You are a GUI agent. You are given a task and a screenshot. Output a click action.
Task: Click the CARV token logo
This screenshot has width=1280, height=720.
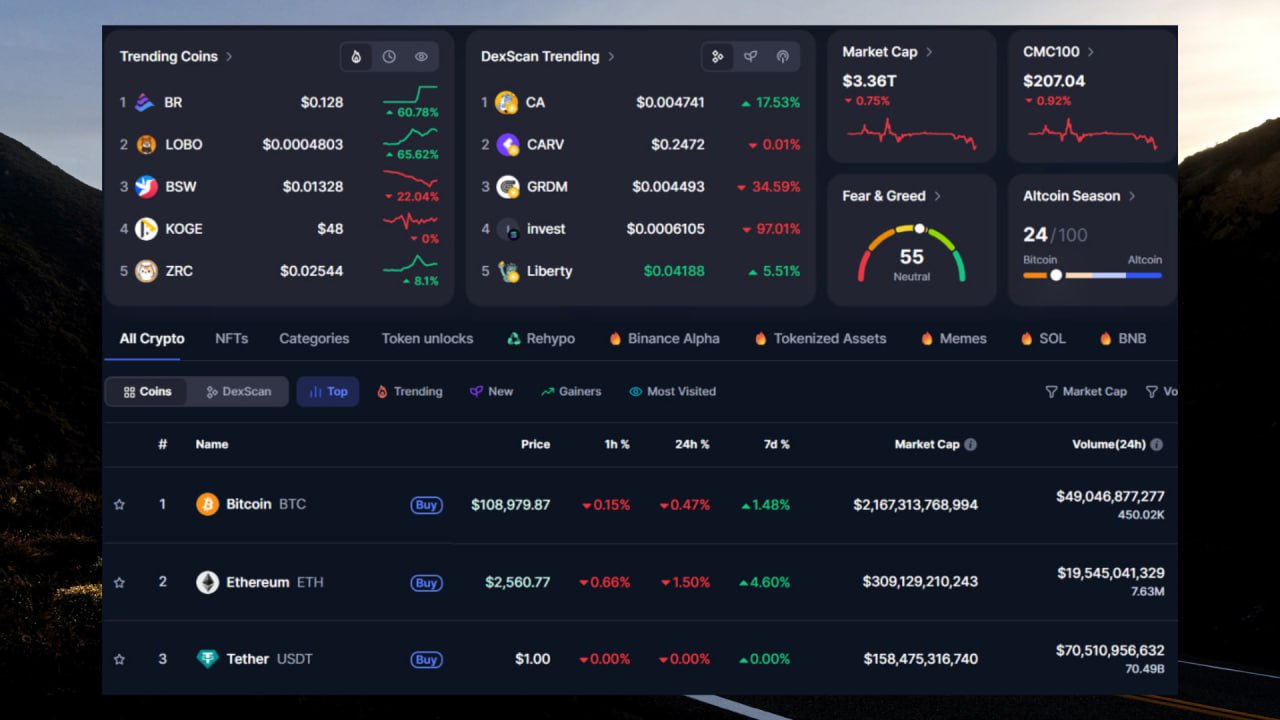point(507,144)
